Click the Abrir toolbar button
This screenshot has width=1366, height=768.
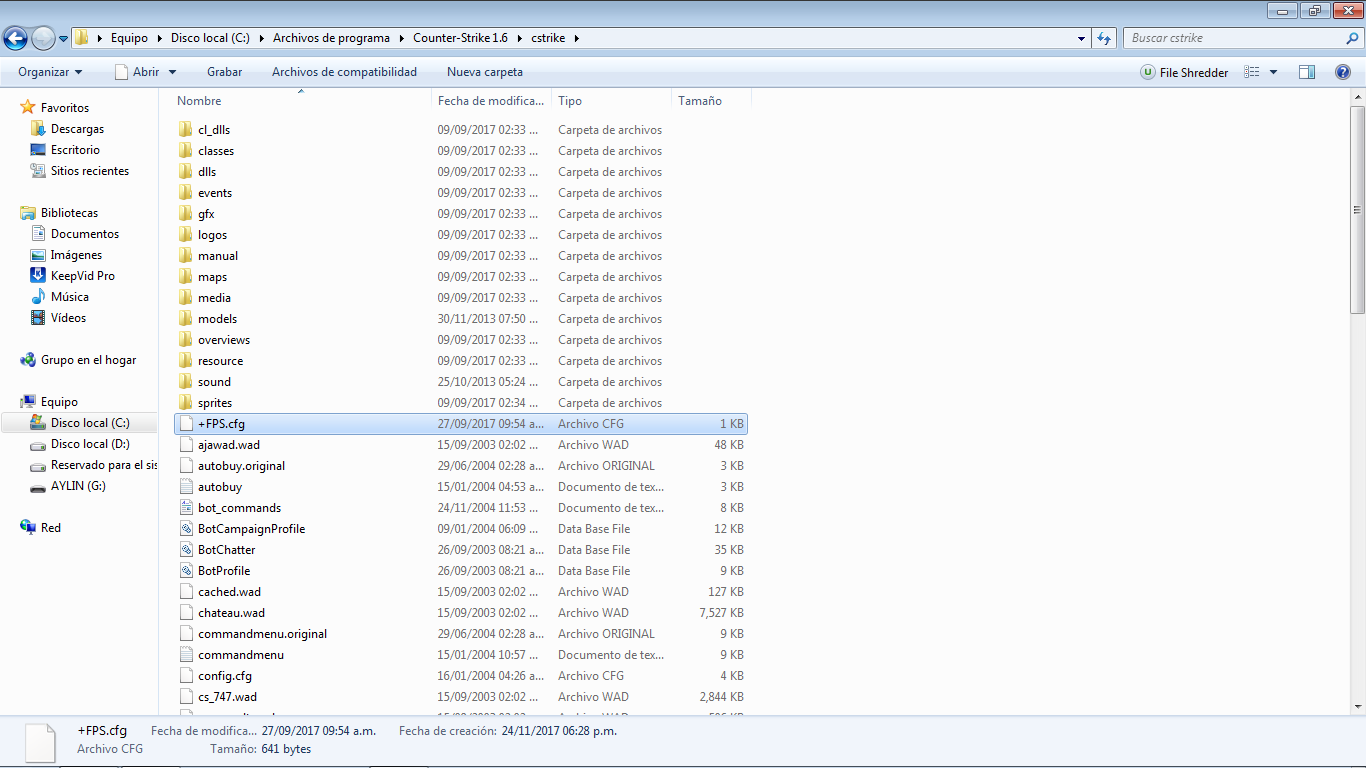coord(137,72)
